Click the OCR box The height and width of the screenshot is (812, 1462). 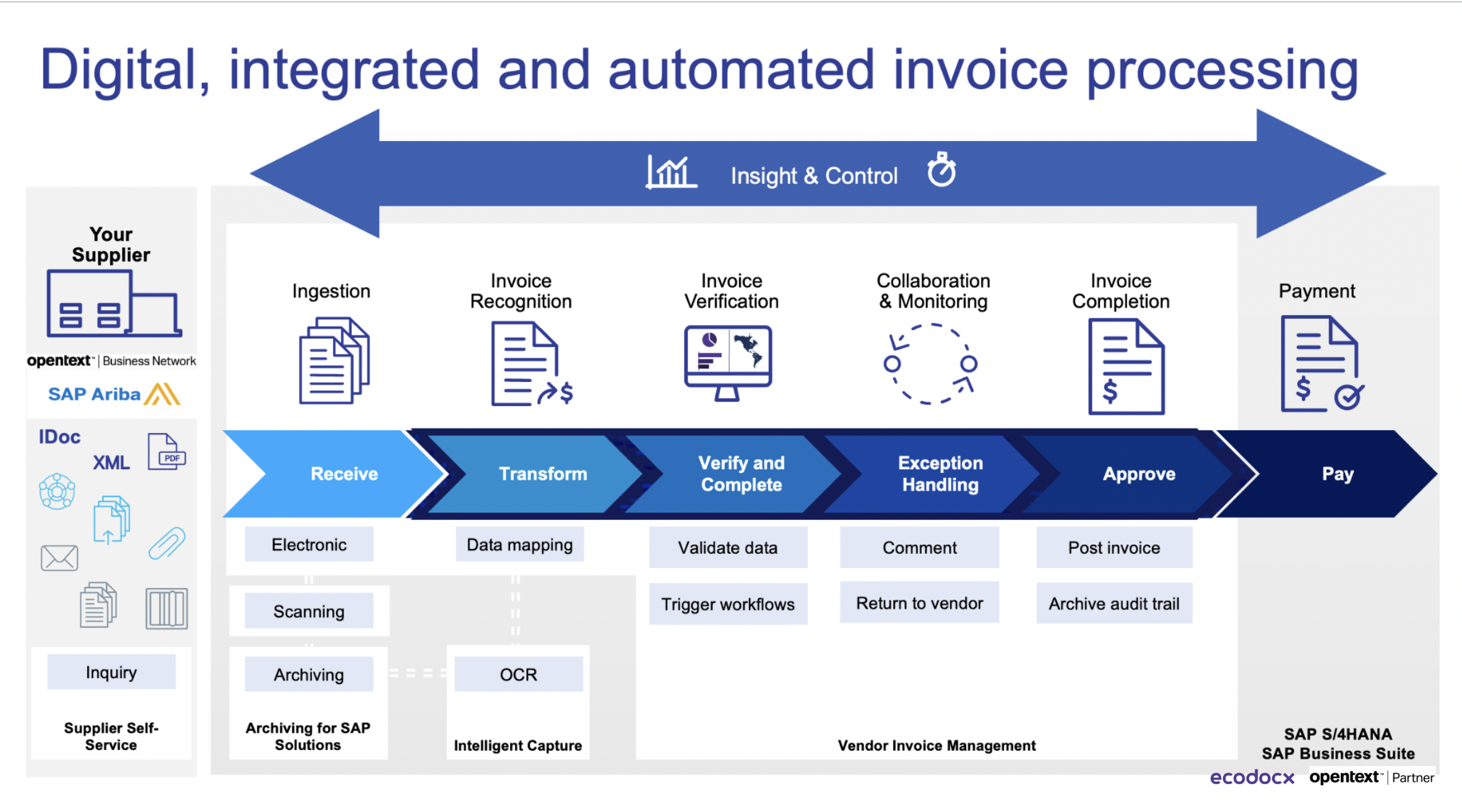click(x=519, y=674)
